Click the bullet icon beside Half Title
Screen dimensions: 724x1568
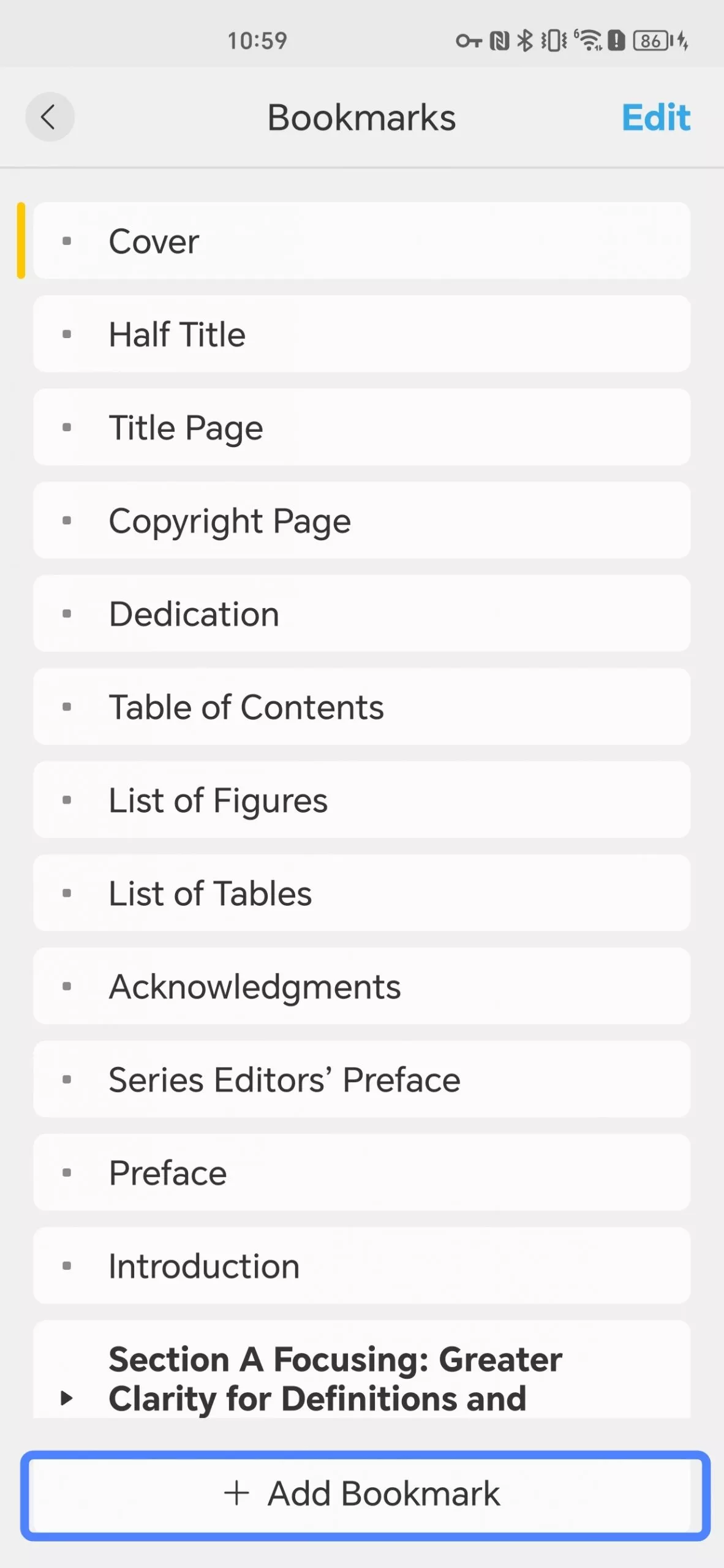pyautogui.click(x=68, y=334)
